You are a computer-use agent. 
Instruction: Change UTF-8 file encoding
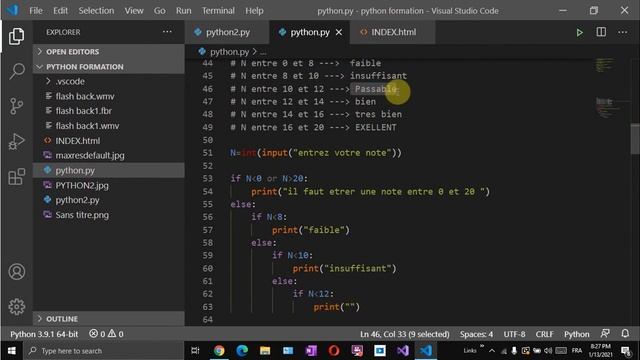pyautogui.click(x=514, y=334)
